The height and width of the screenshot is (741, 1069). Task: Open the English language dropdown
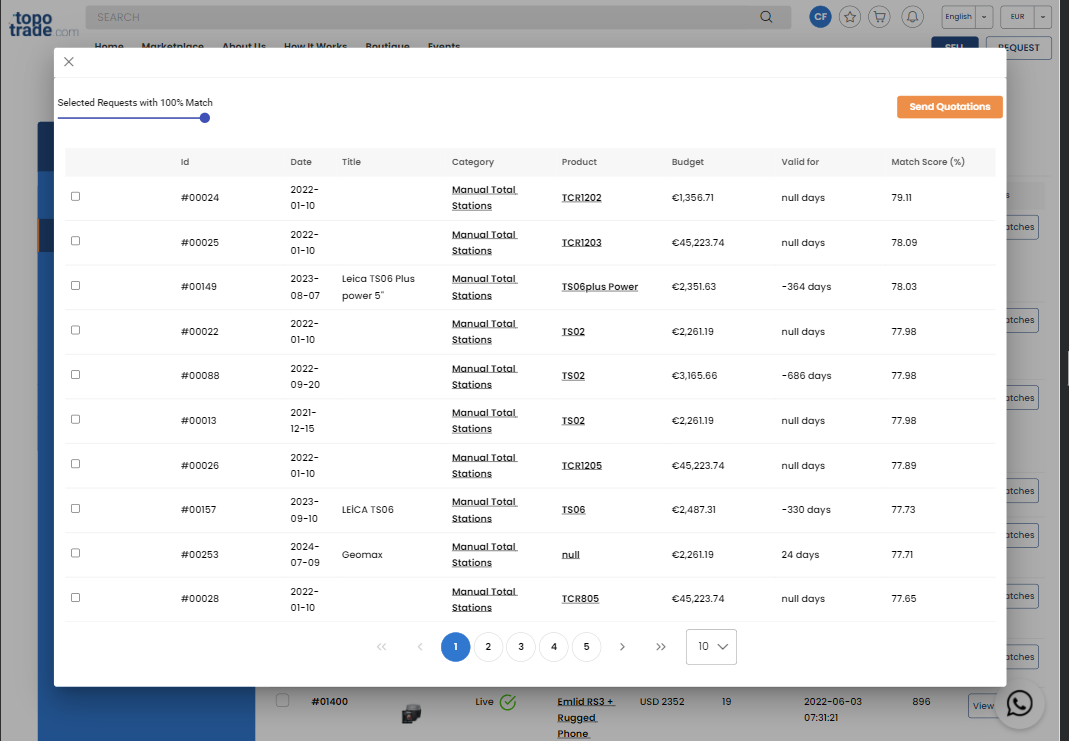point(967,17)
